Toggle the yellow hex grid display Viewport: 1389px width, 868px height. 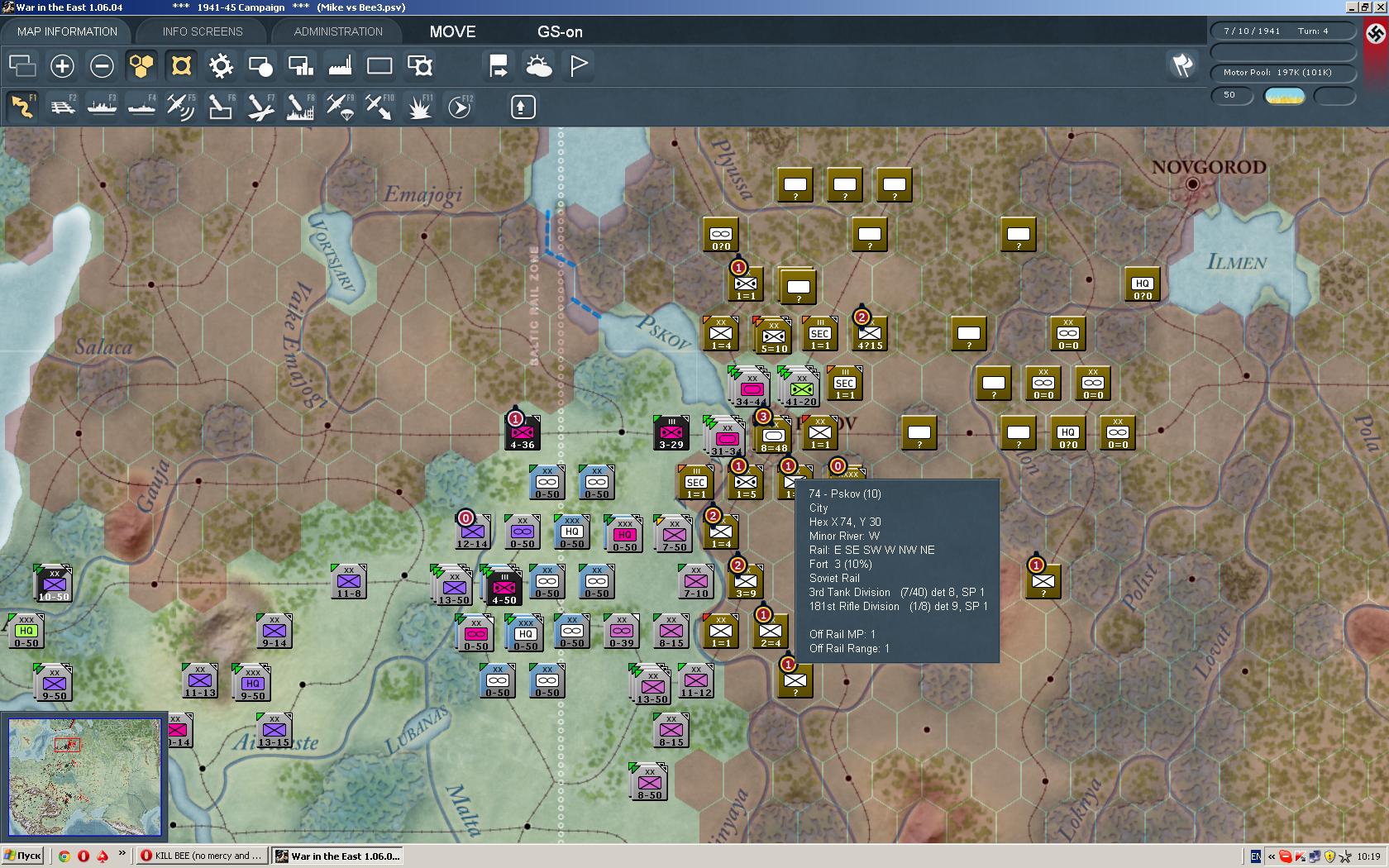coord(141,65)
